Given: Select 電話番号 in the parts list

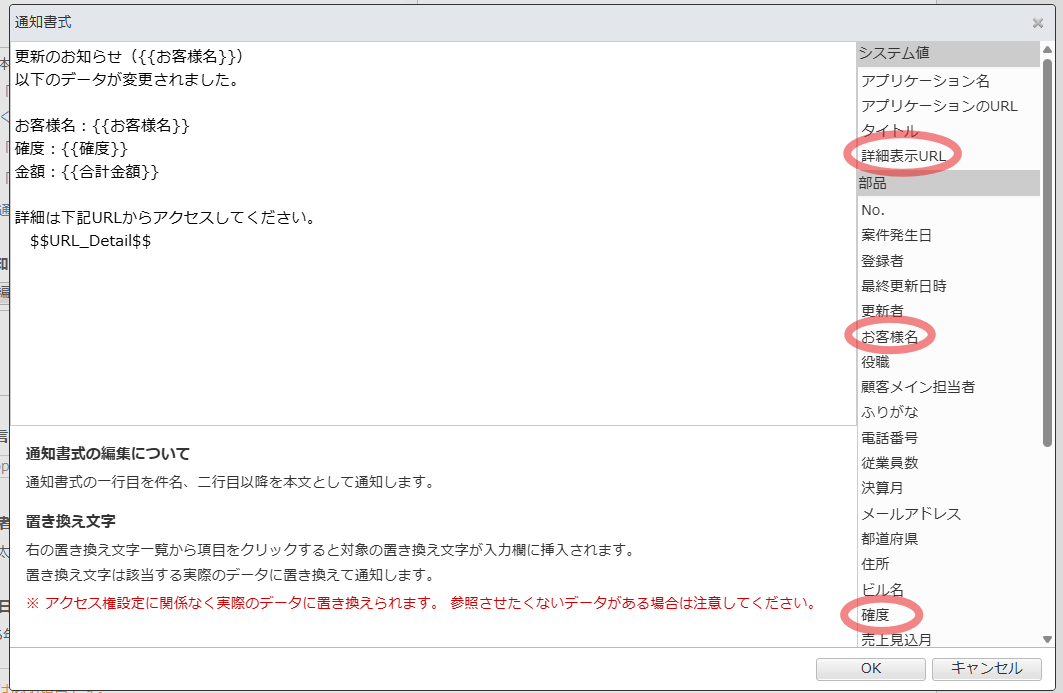Looking at the screenshot, I should click(x=889, y=437).
